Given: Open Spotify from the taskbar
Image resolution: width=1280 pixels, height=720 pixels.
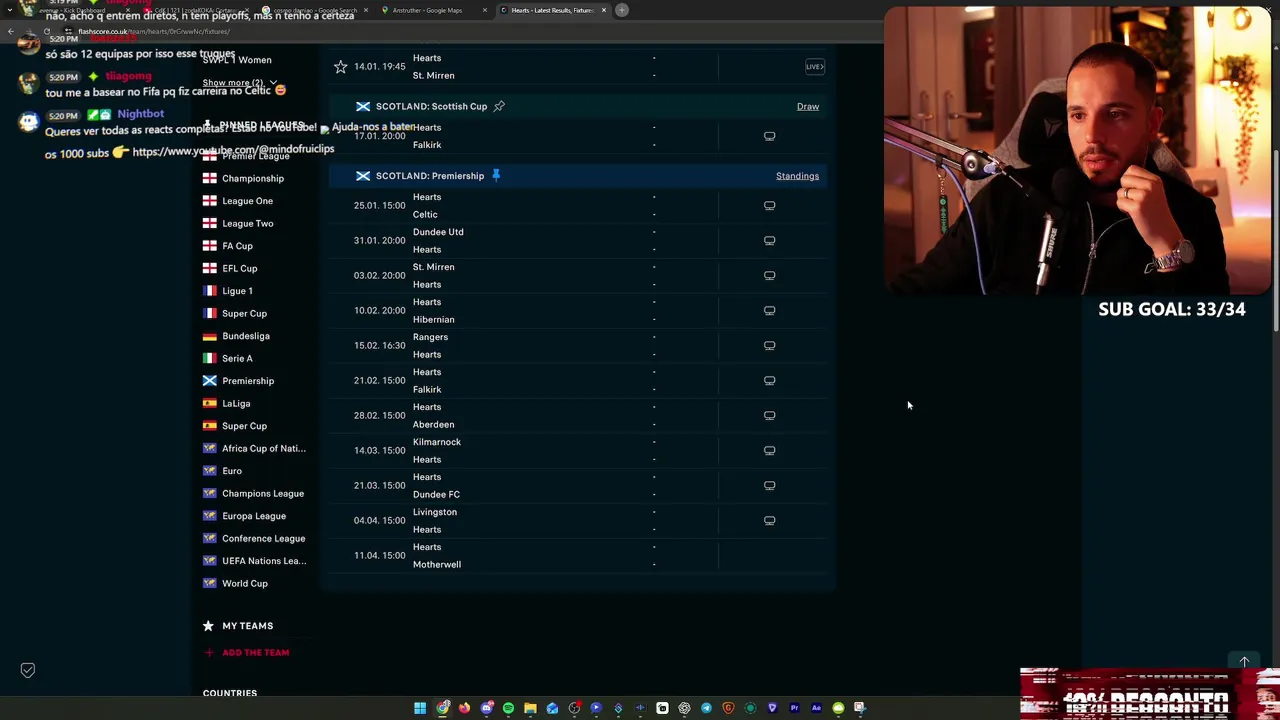Looking at the screenshot, I should click(x=508, y=708).
